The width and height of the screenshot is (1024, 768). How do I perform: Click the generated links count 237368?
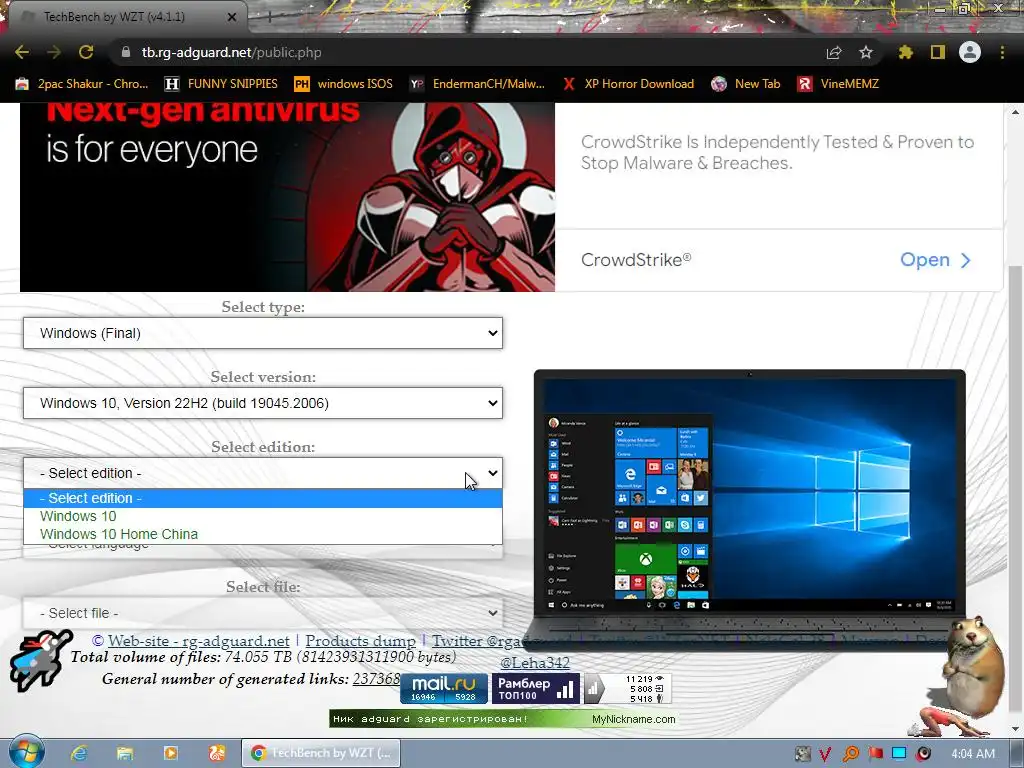coord(376,679)
